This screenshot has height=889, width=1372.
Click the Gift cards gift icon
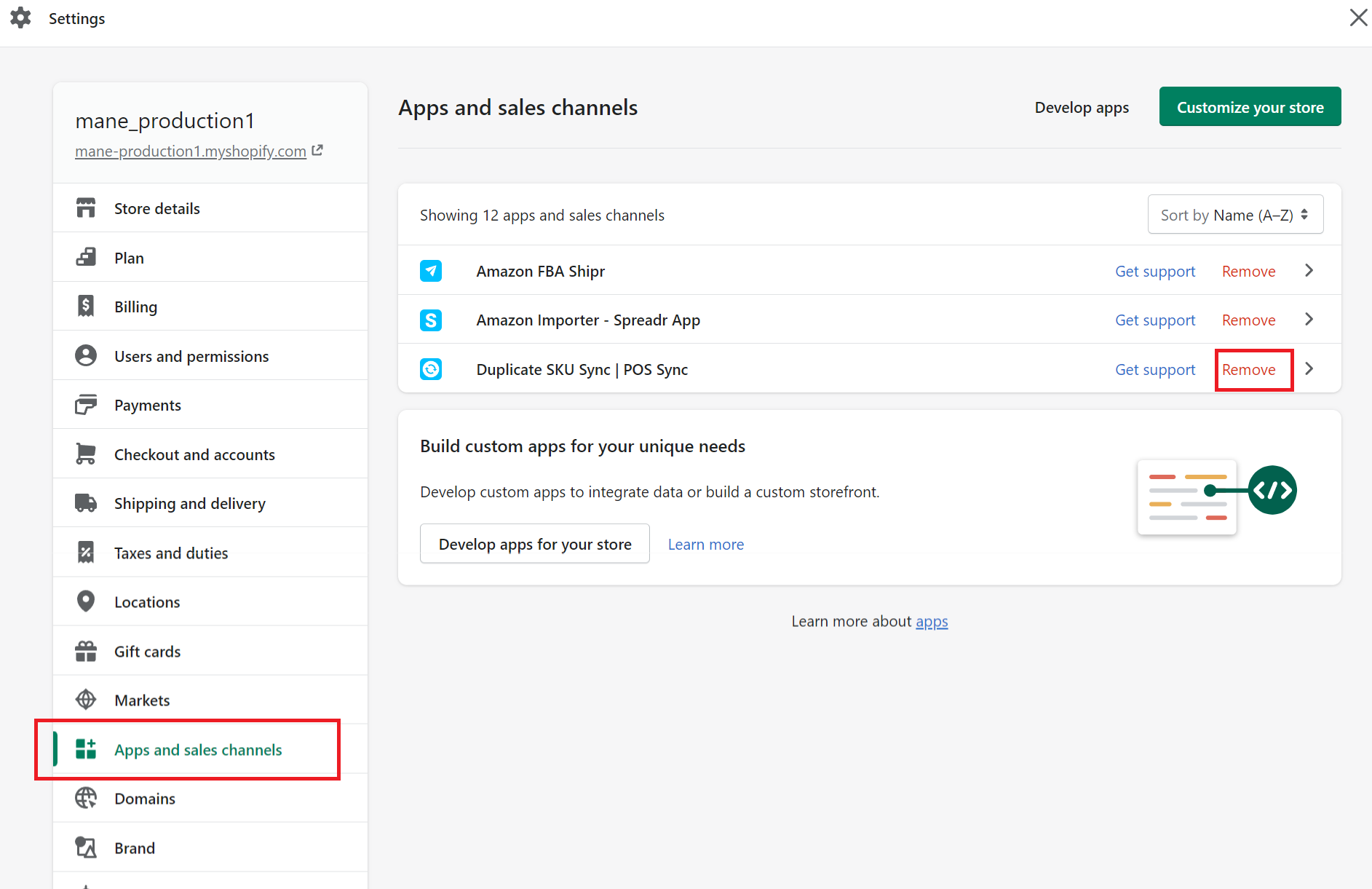86,651
